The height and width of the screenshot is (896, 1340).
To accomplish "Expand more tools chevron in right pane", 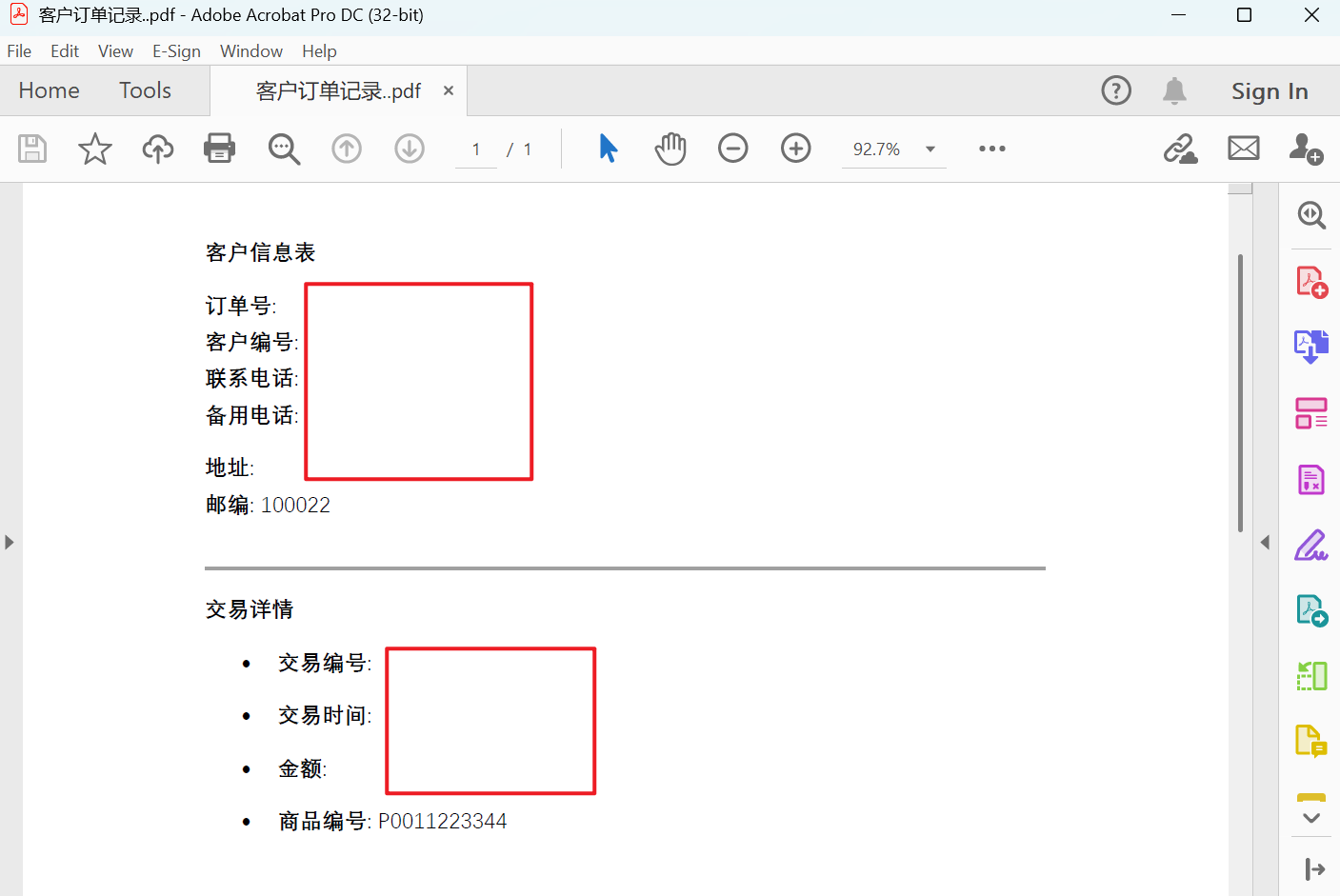I will 1311,816.
